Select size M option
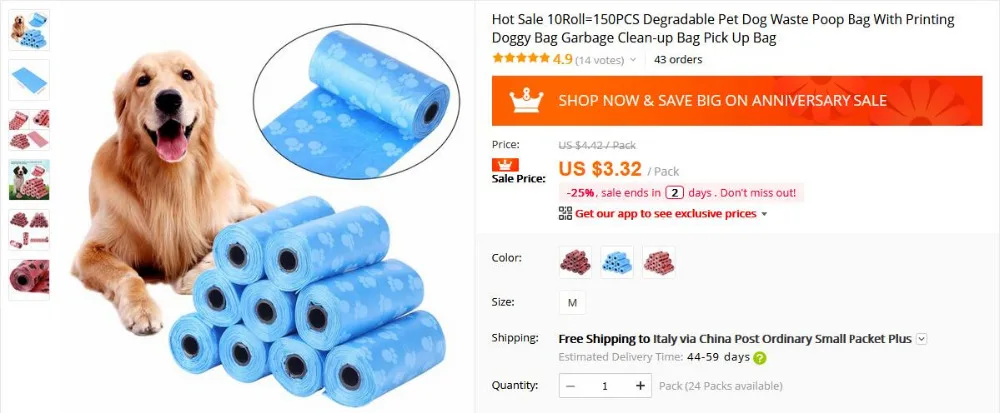1000x413 pixels. [x=572, y=303]
